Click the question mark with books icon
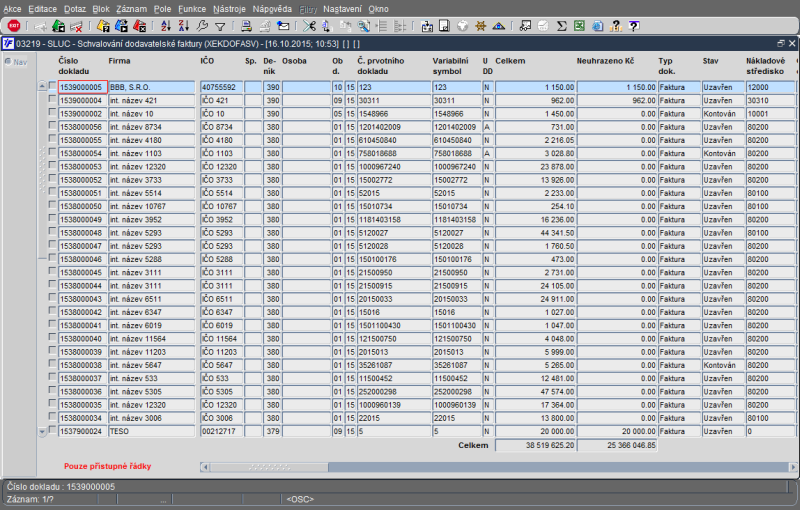Viewport: 800px width, 510px height. (616, 26)
